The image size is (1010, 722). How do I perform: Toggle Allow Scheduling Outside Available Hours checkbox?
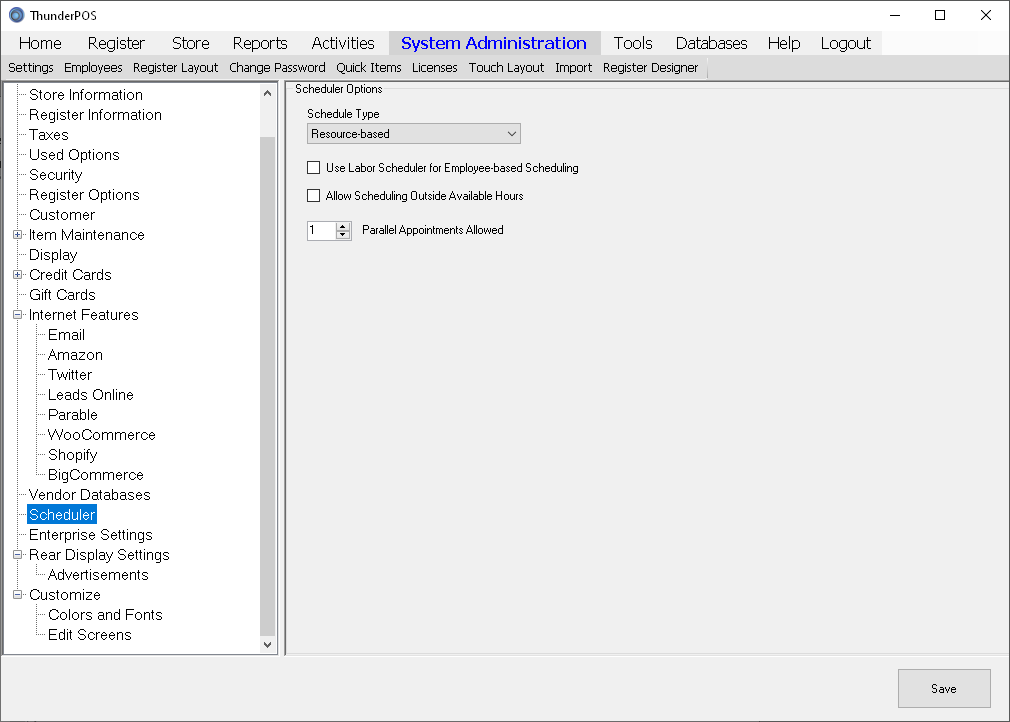[x=314, y=196]
